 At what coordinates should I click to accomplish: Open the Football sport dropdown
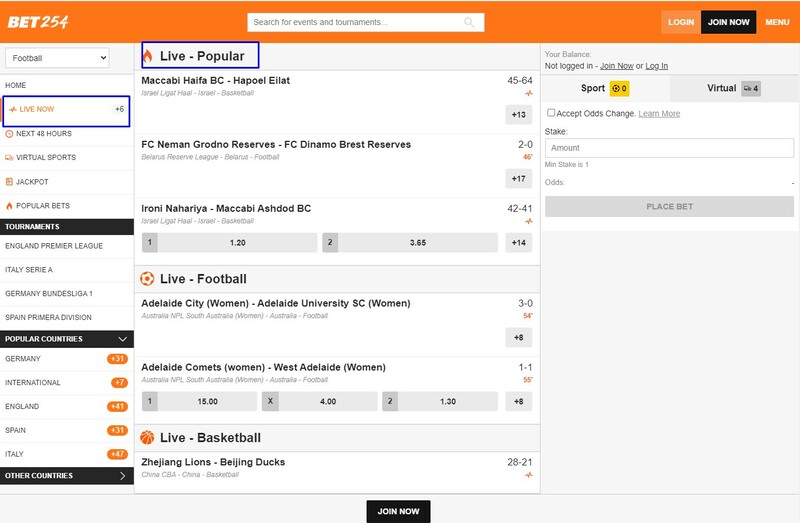click(x=57, y=58)
